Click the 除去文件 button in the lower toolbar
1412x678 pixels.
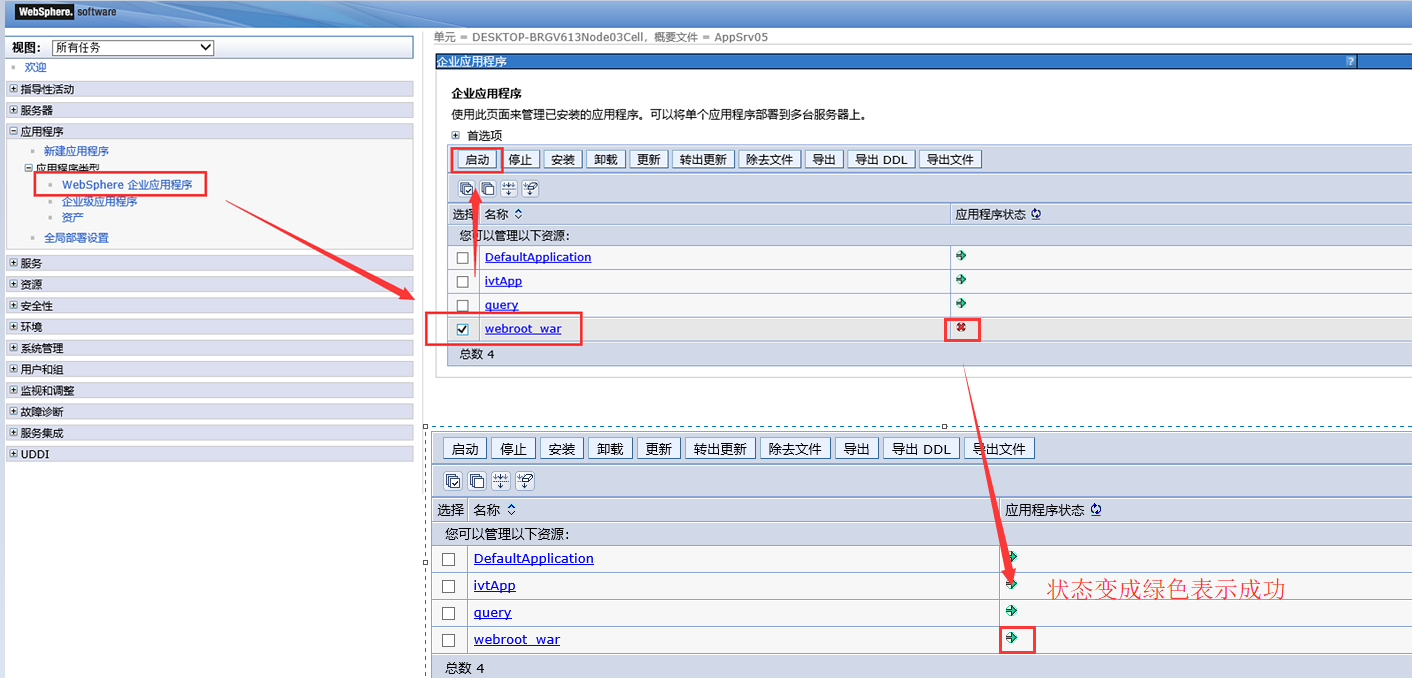(795, 449)
